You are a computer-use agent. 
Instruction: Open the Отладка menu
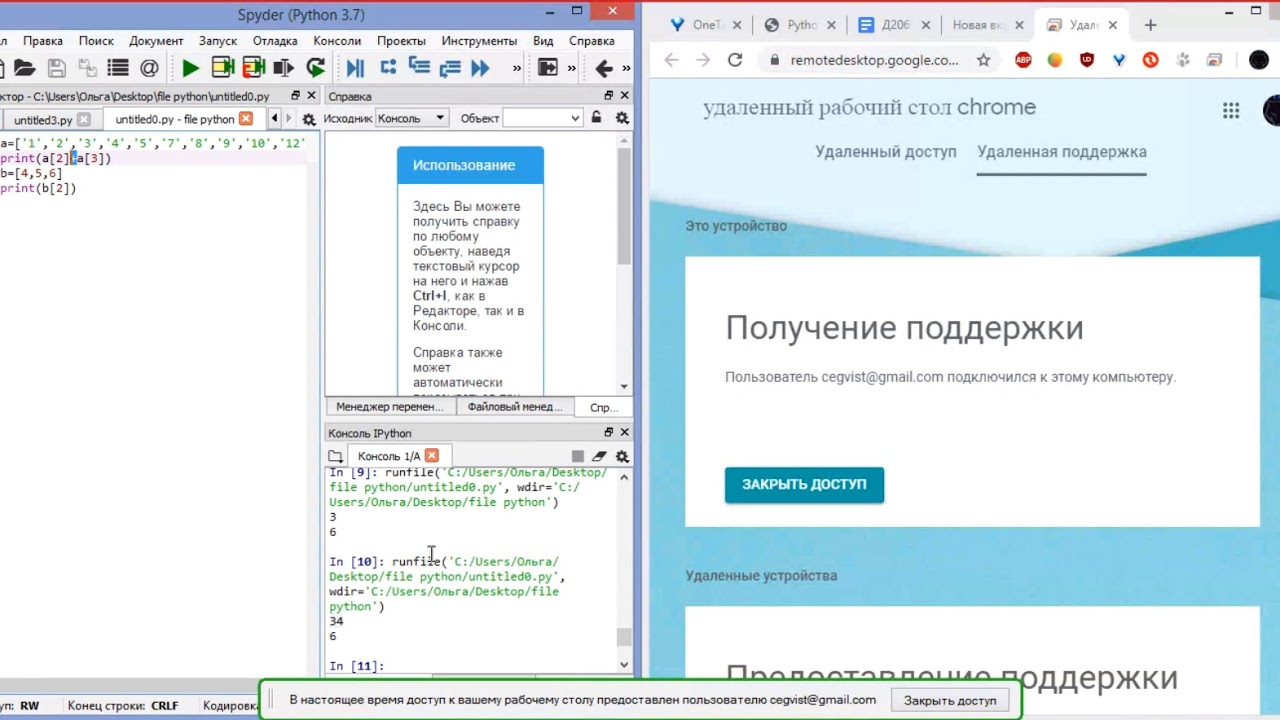[275, 41]
